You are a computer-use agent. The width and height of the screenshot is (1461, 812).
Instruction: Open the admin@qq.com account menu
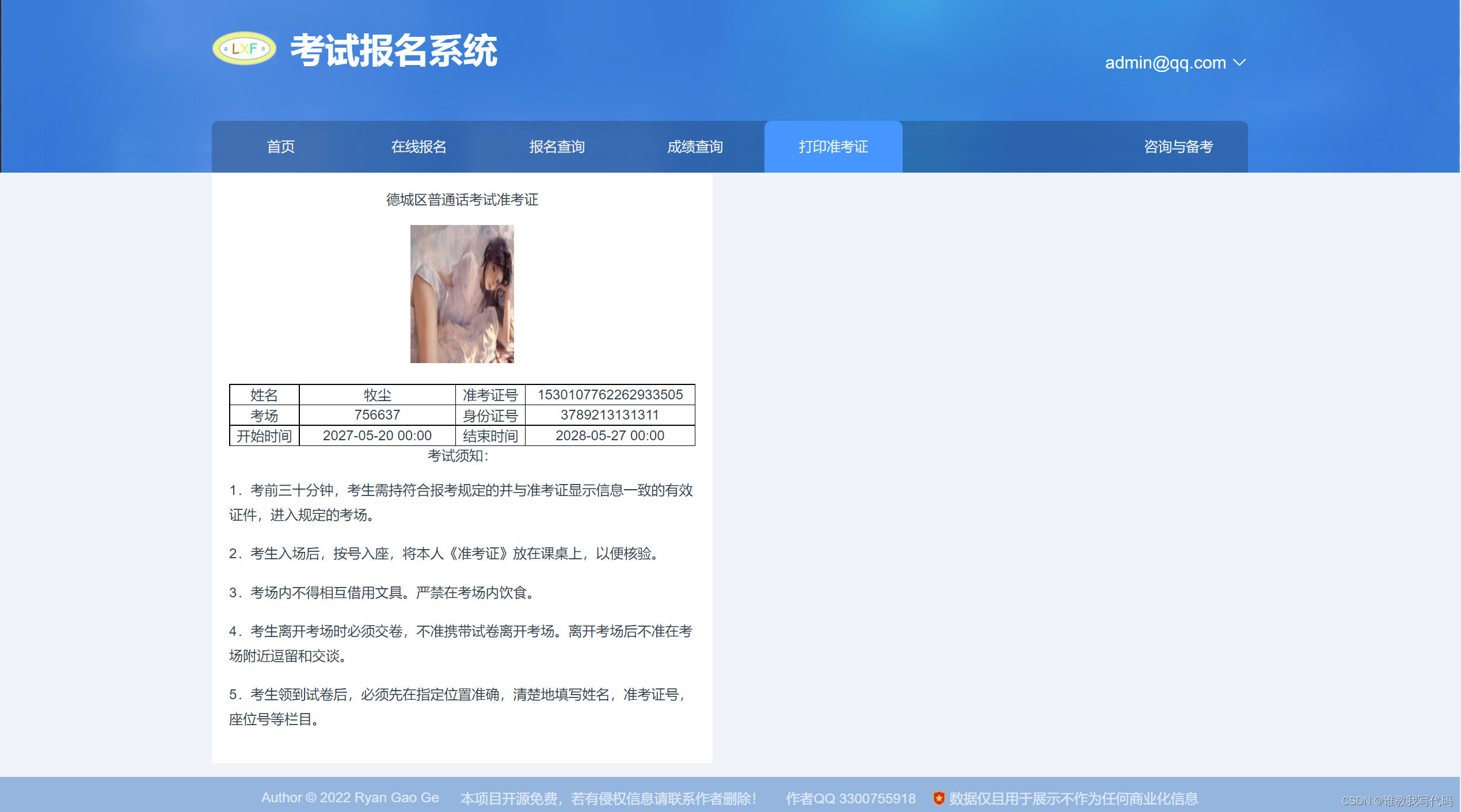1165,63
